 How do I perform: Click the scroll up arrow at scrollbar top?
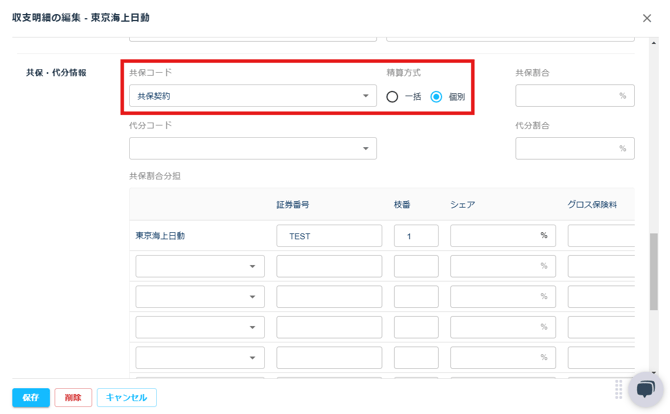654,43
